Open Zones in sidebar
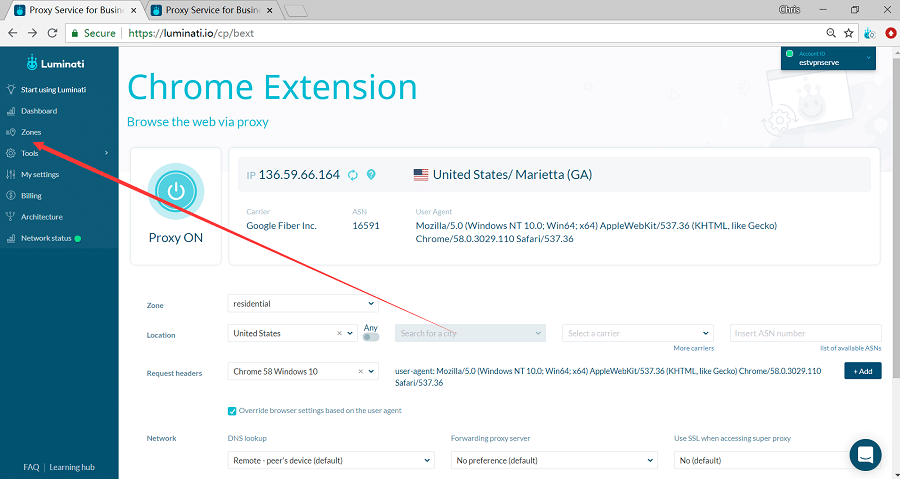Image resolution: width=900 pixels, height=479 pixels. (x=31, y=132)
